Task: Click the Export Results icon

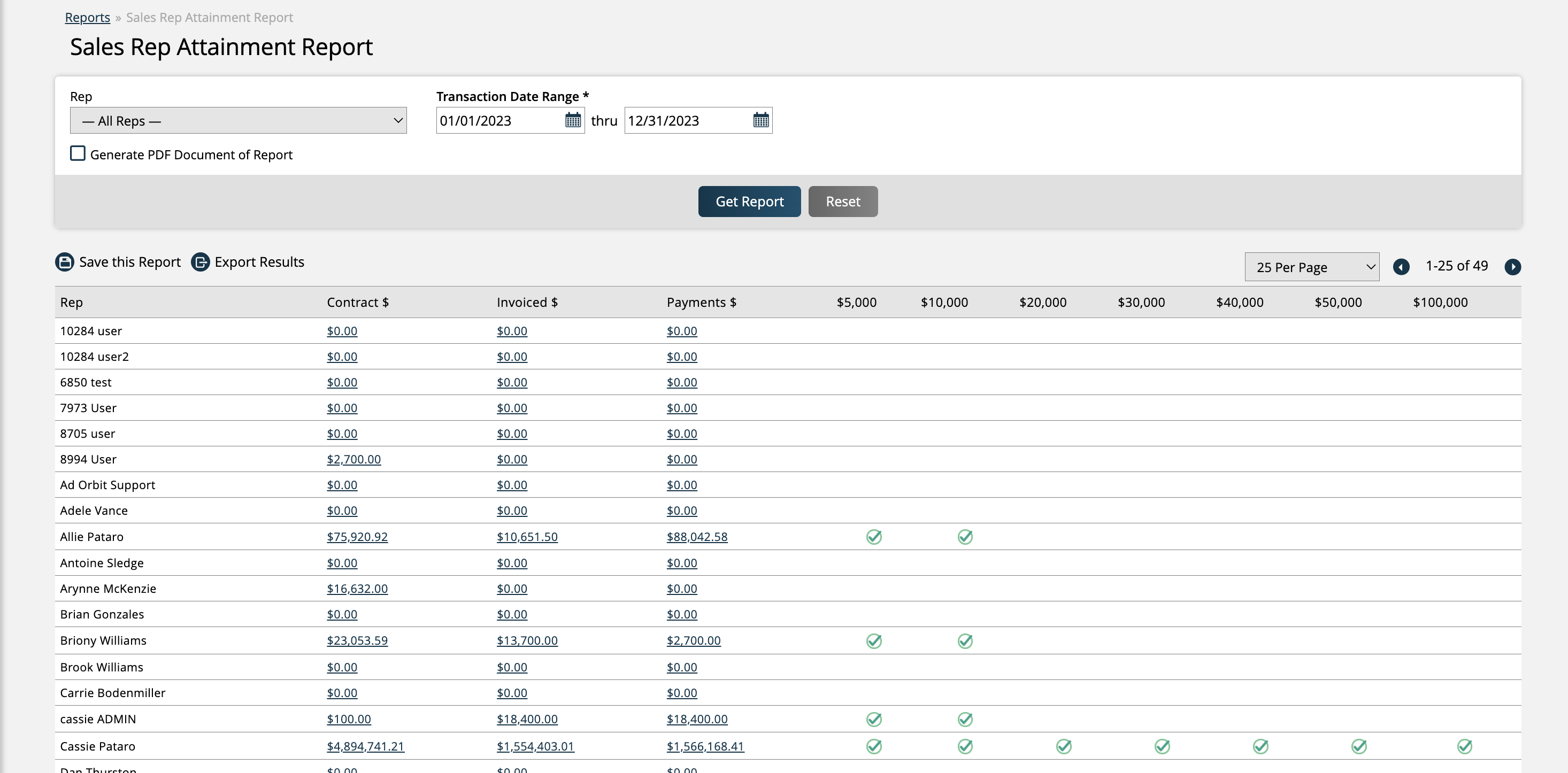Action: pos(200,262)
